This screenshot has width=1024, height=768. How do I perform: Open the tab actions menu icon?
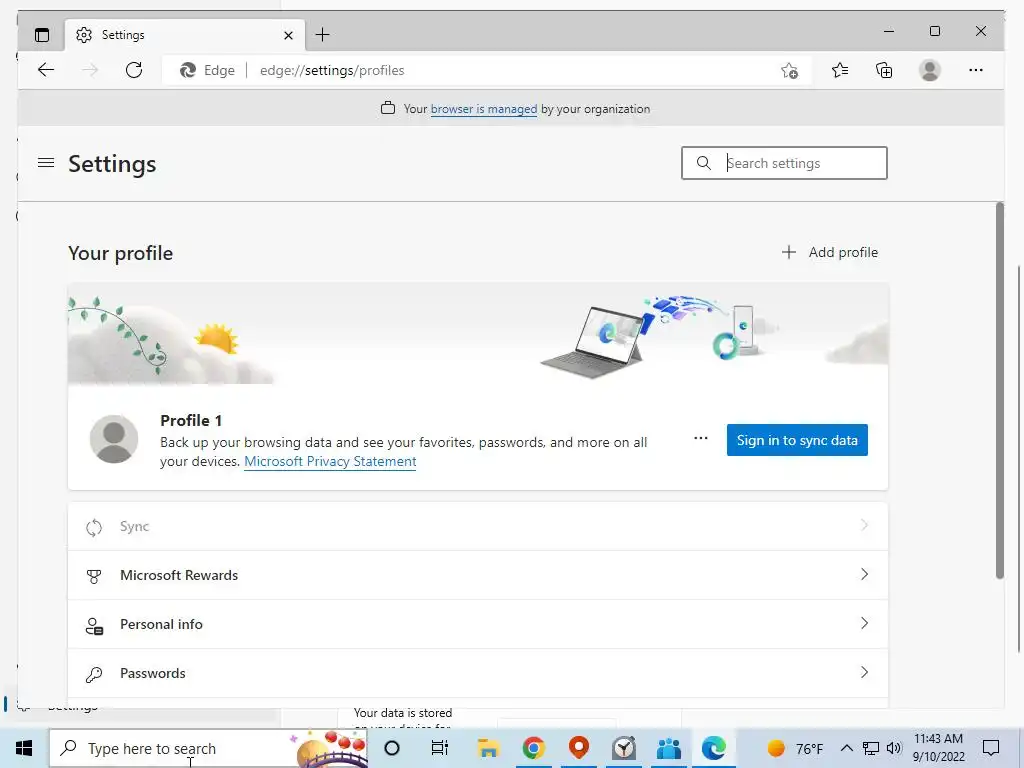coord(42,35)
